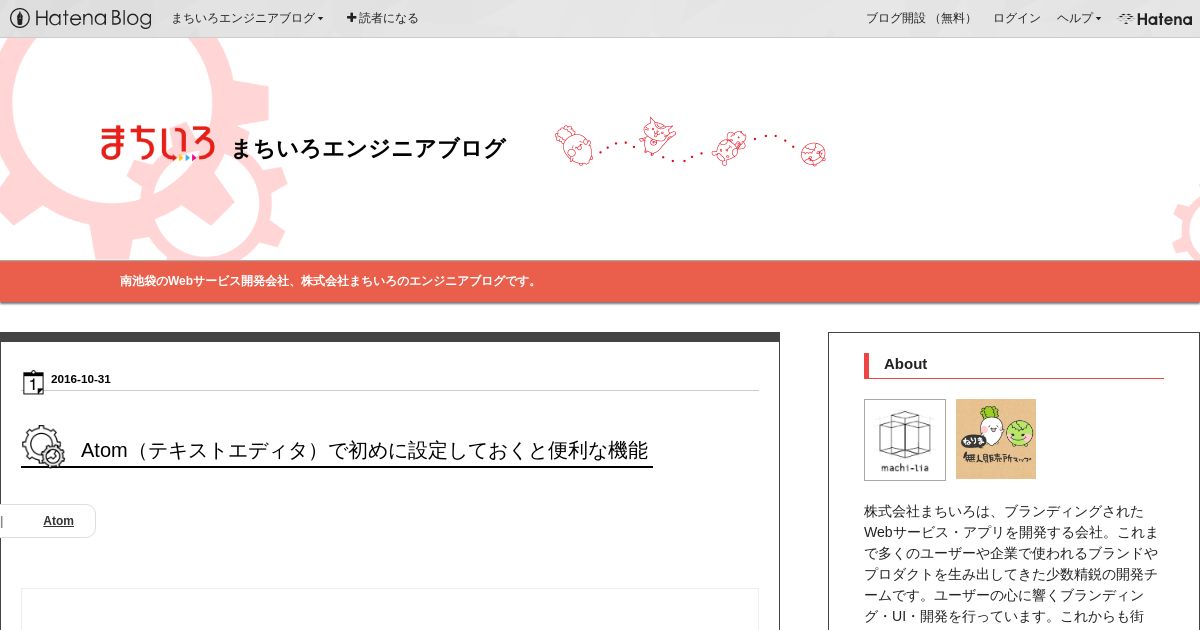Image resolution: width=1200 pixels, height=630 pixels.
Task: Click the 無人販売所マップ vegetable thumbnail
Action: tap(996, 439)
